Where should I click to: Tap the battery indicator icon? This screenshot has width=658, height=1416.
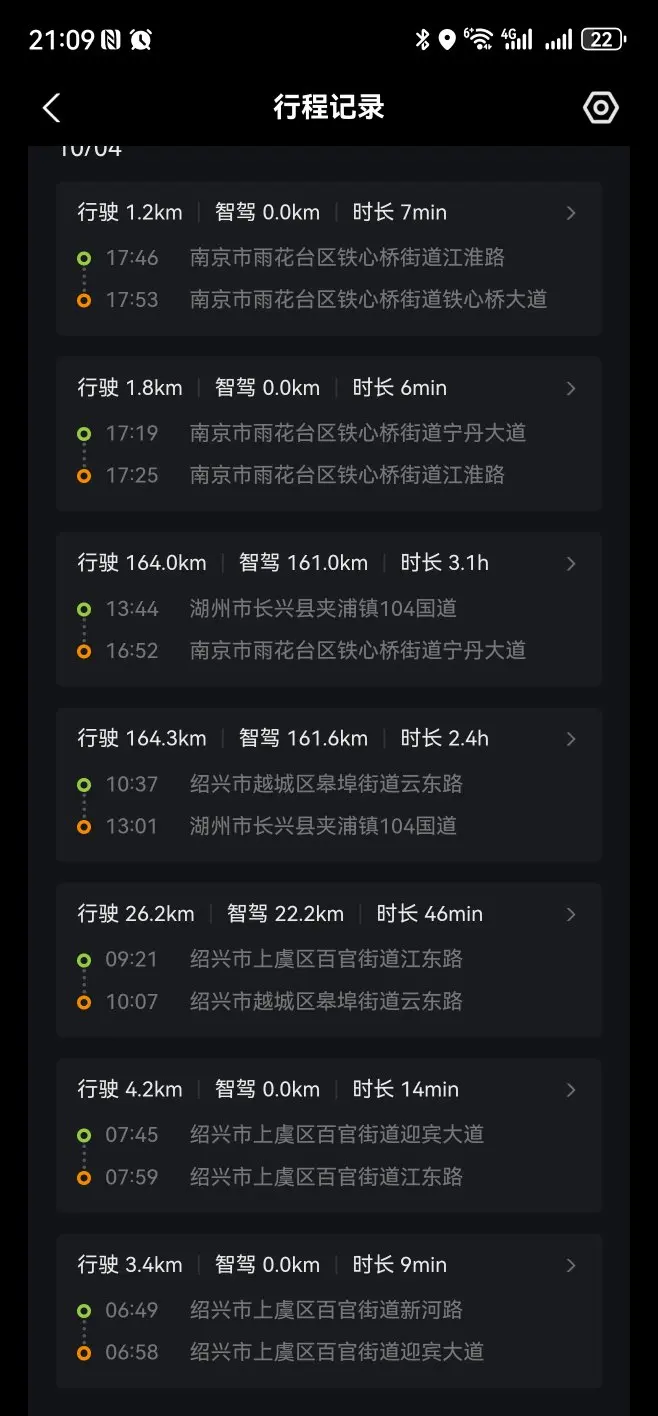point(603,40)
